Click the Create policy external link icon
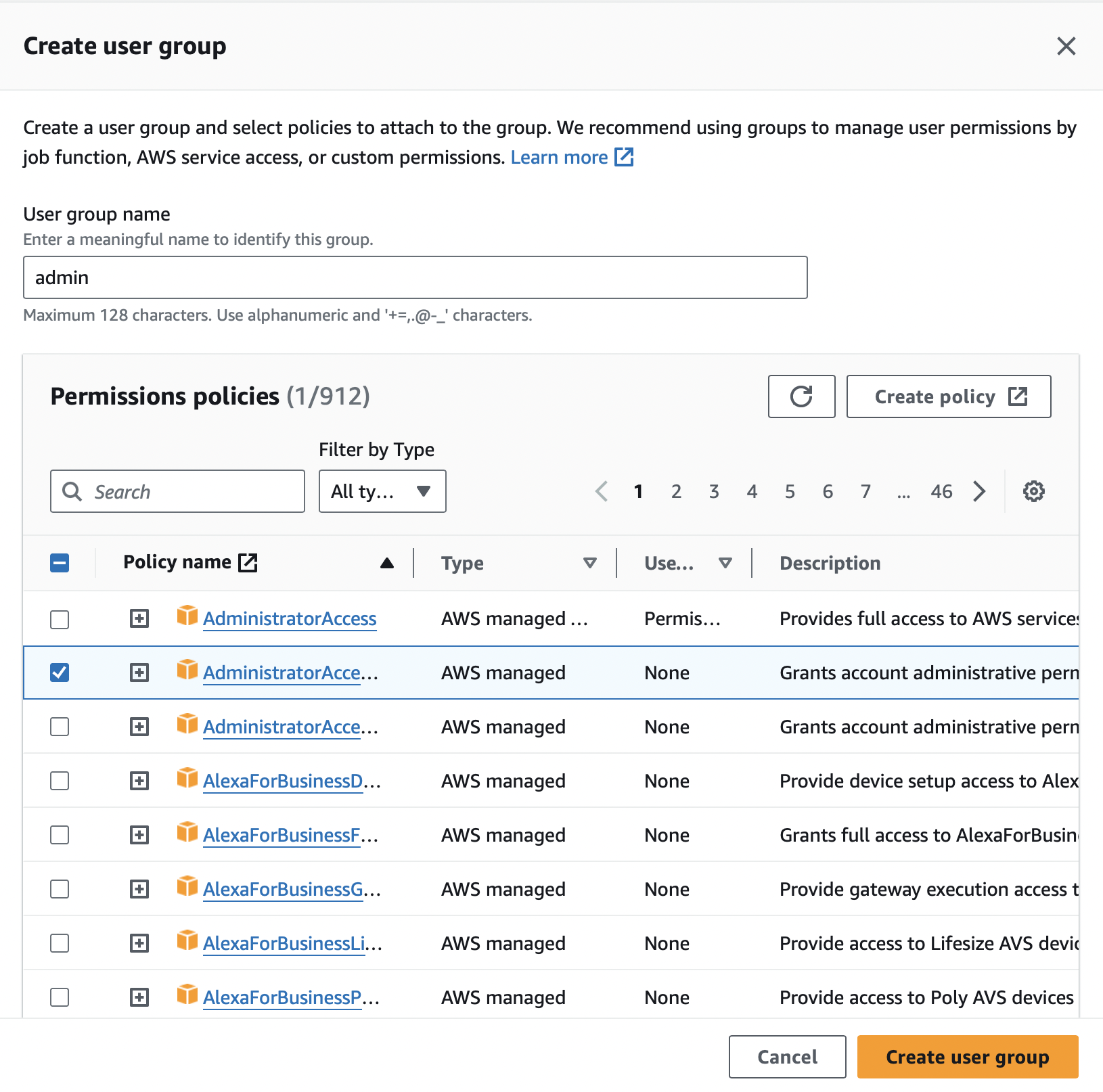The width and height of the screenshot is (1103, 1092). pos(1018,396)
